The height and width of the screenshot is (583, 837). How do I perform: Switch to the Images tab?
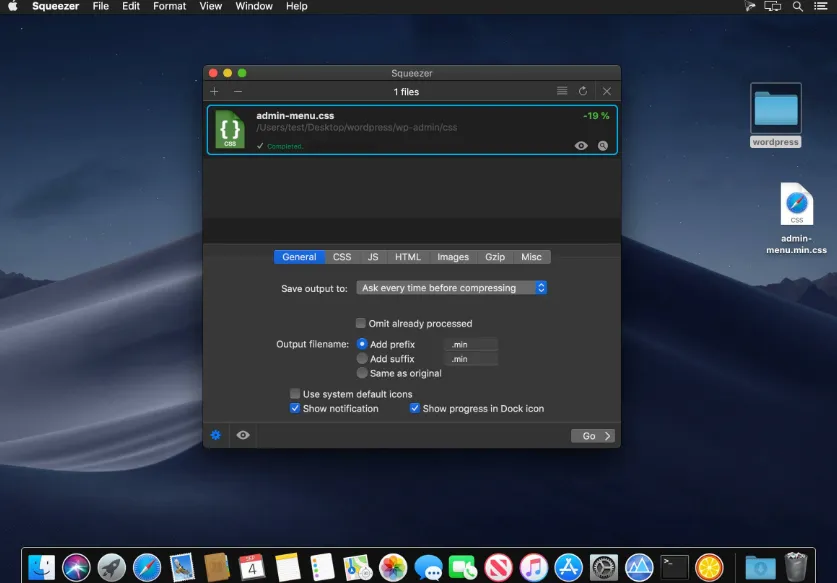[x=453, y=257]
